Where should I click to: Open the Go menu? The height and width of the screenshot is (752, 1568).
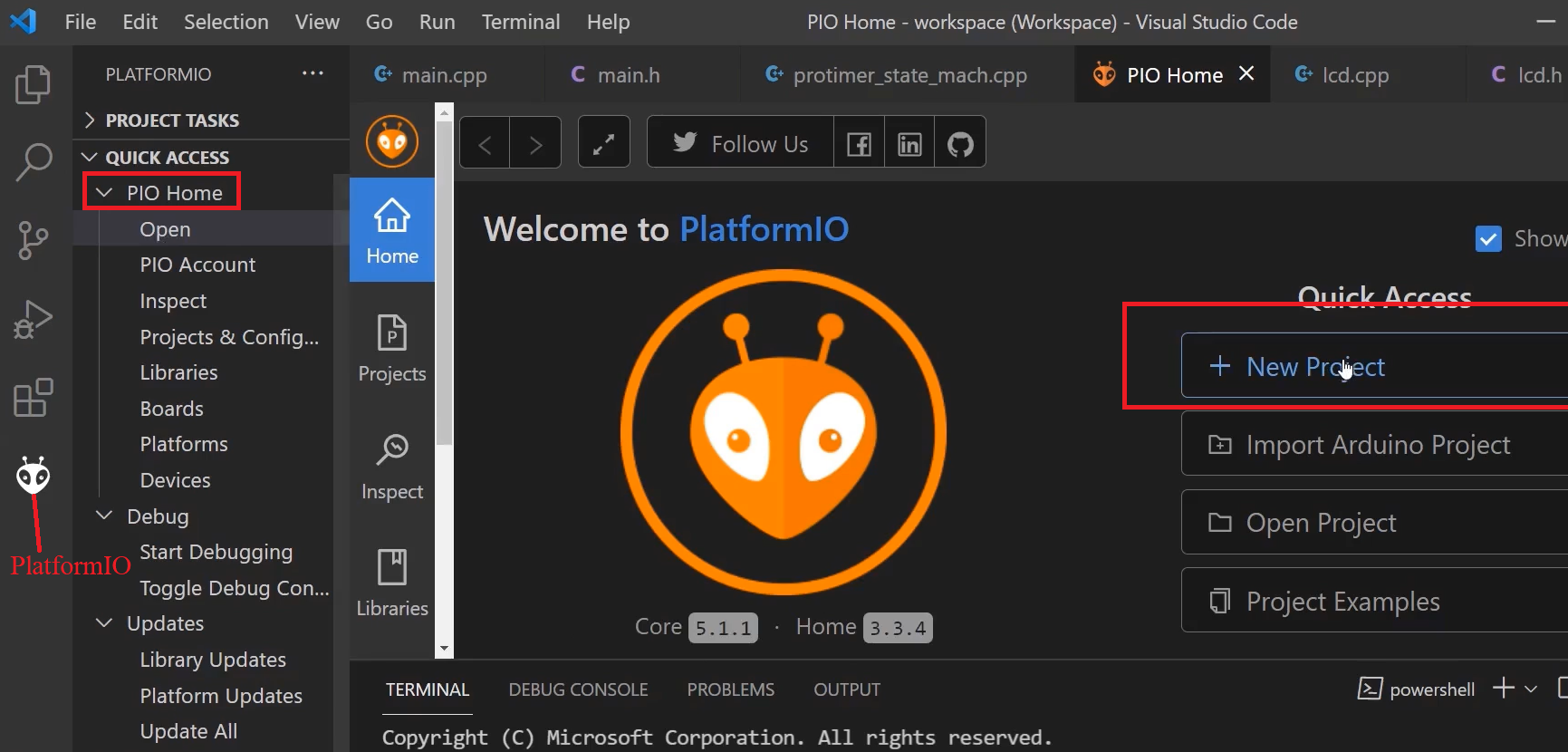coord(379,22)
